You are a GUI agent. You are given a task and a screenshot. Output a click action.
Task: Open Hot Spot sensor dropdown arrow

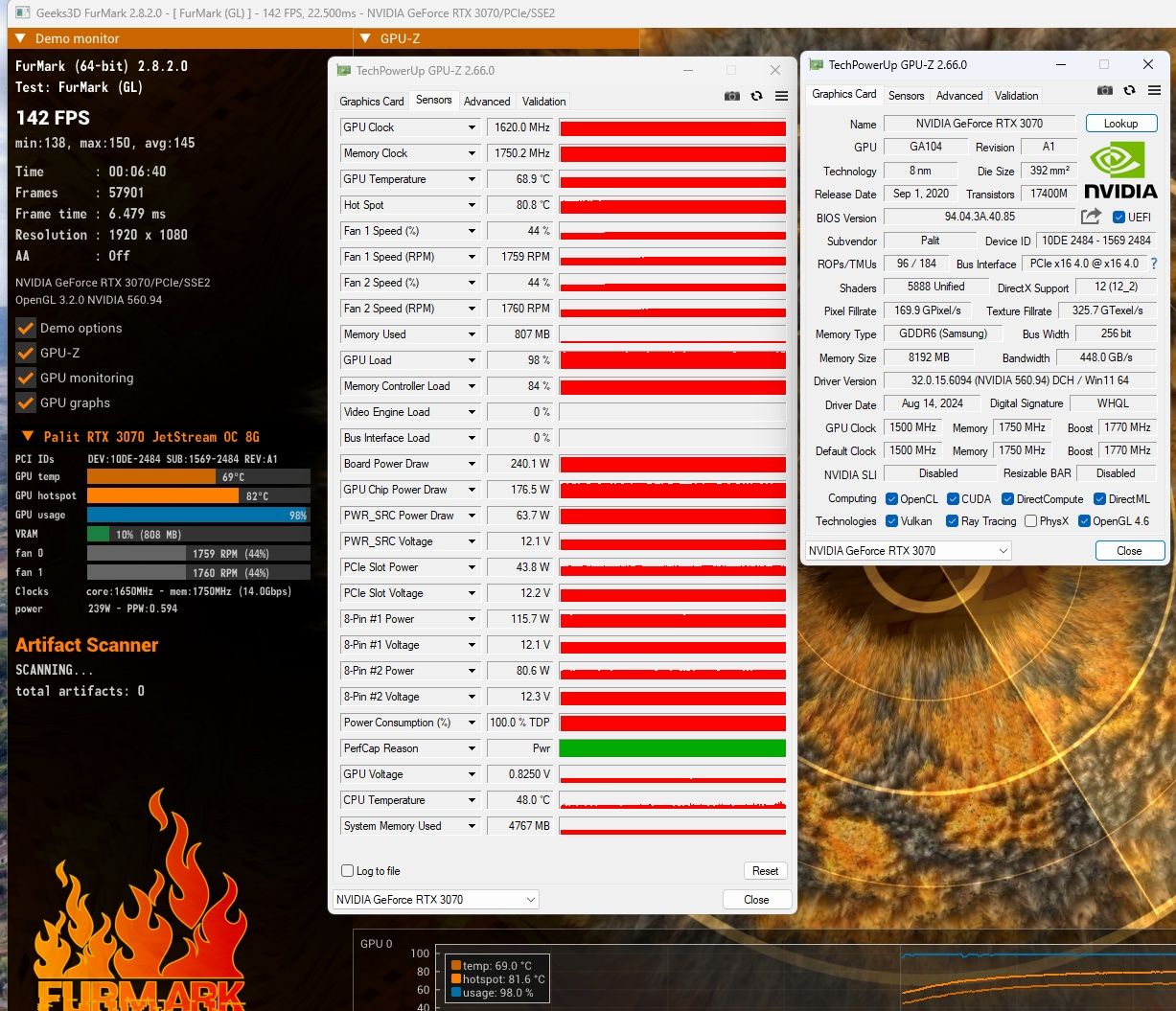pos(472,205)
